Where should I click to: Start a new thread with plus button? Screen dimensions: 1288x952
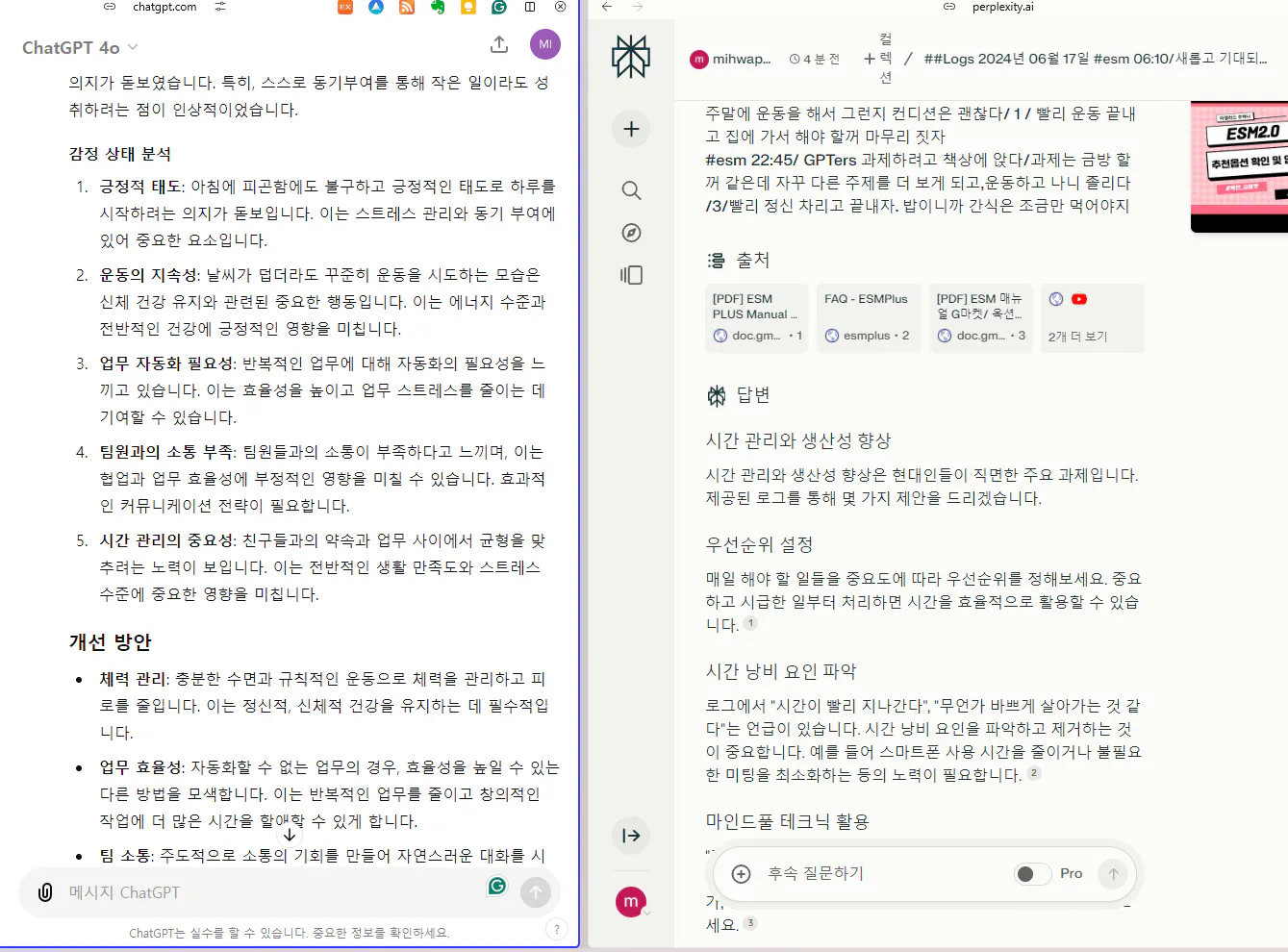coord(631,129)
